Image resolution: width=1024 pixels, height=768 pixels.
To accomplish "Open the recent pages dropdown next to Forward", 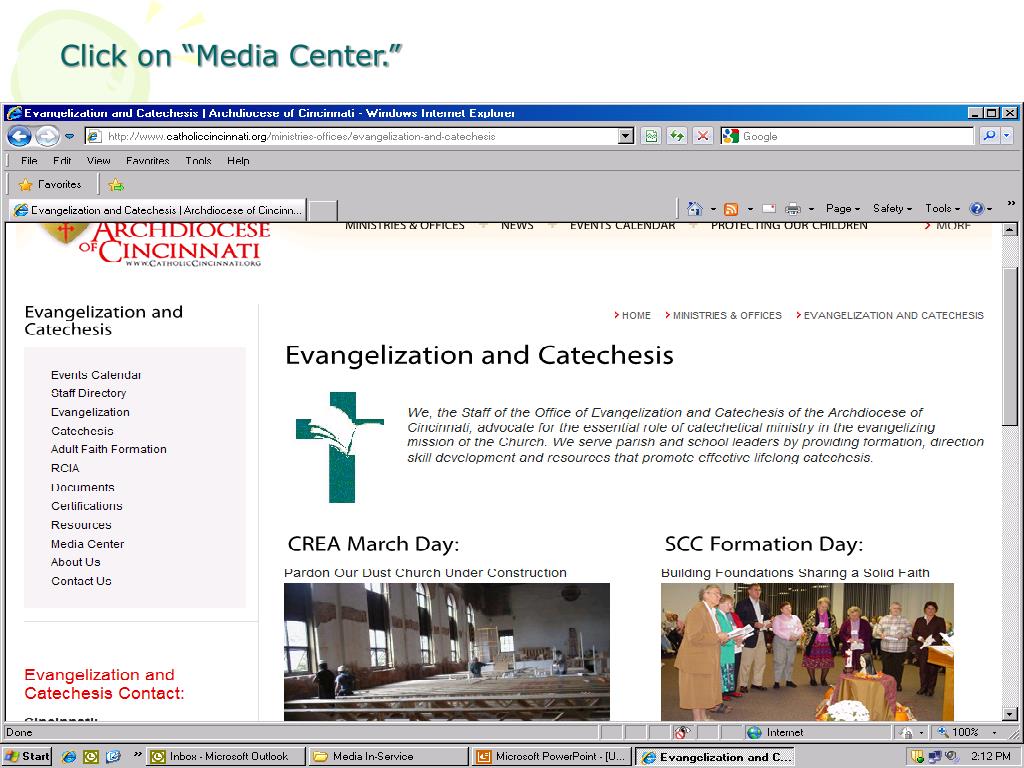I will (69, 136).
